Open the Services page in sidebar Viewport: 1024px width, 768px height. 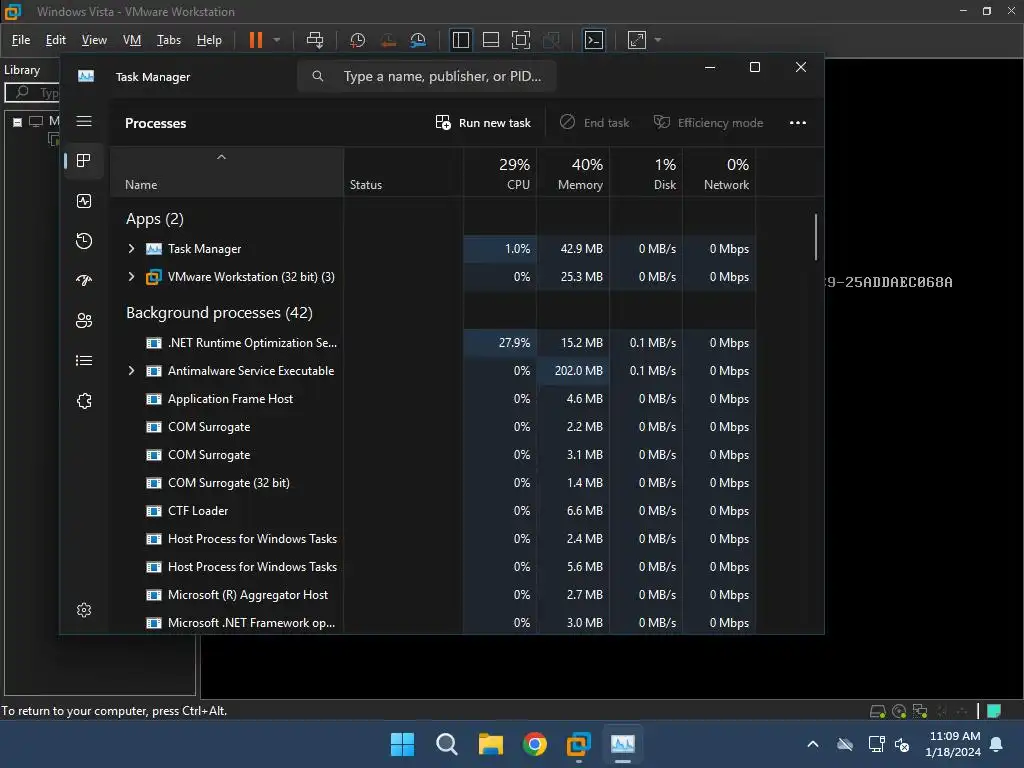pyautogui.click(x=84, y=401)
